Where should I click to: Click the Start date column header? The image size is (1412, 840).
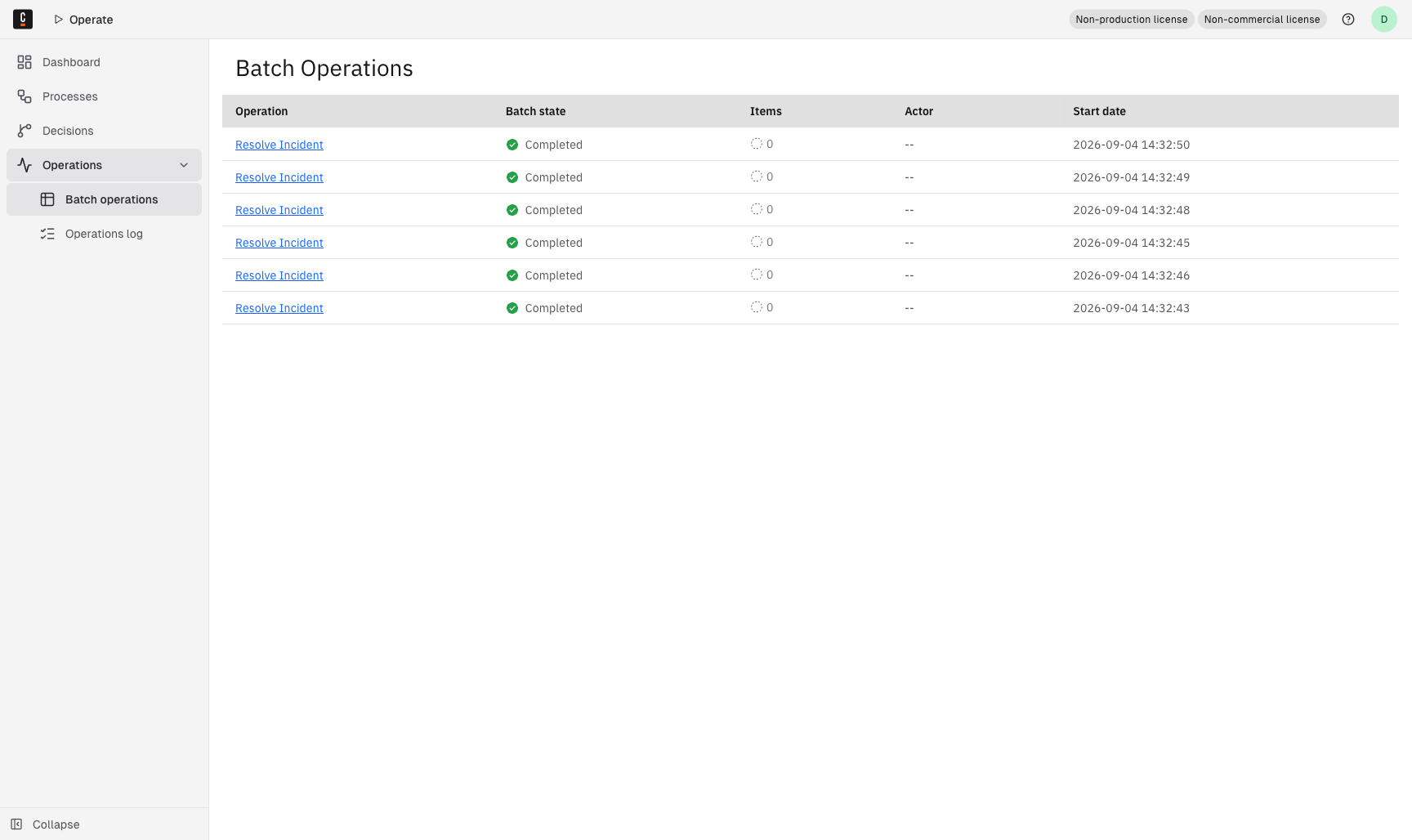pos(1099,111)
